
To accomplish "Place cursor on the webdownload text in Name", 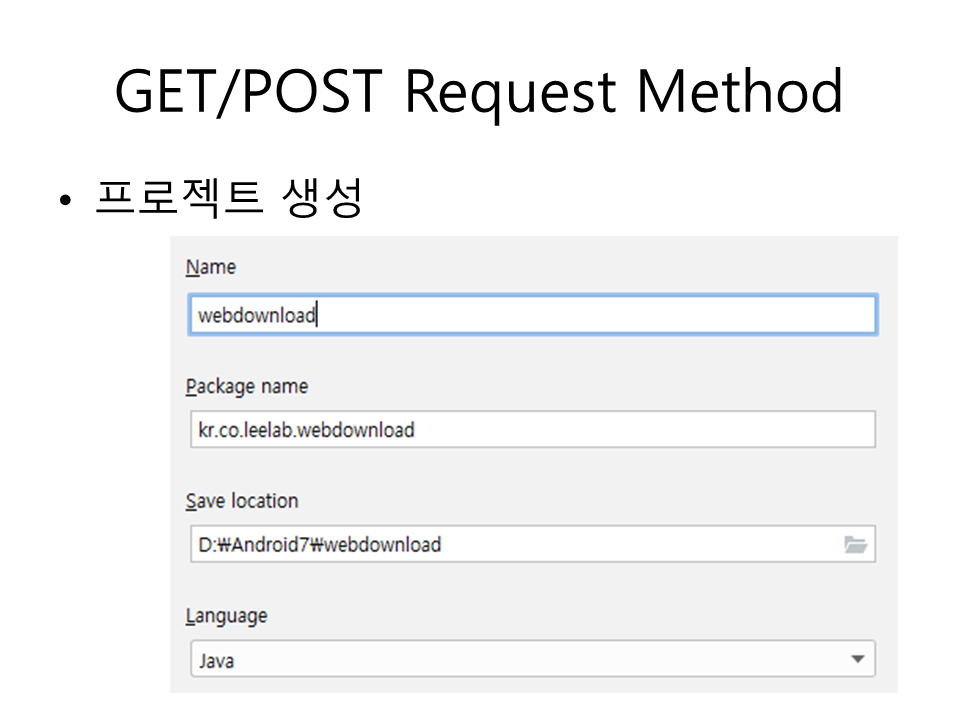I will pyautogui.click(x=256, y=316).
